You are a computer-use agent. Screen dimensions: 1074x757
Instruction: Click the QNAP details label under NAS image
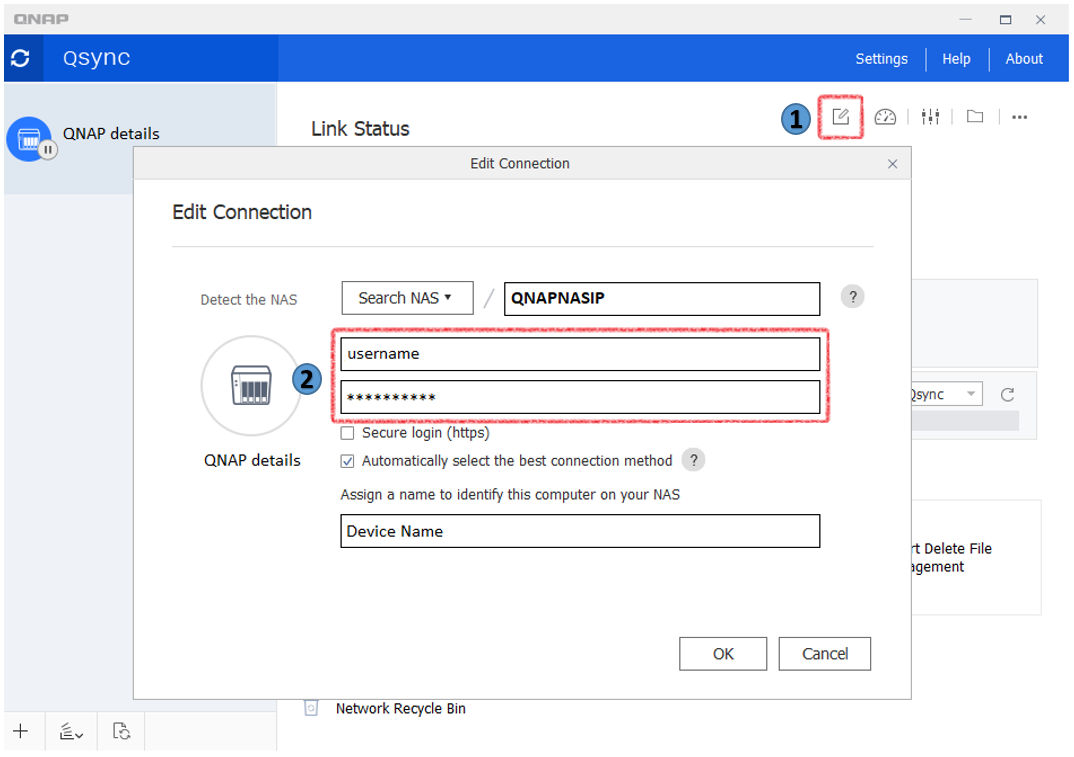pos(252,460)
